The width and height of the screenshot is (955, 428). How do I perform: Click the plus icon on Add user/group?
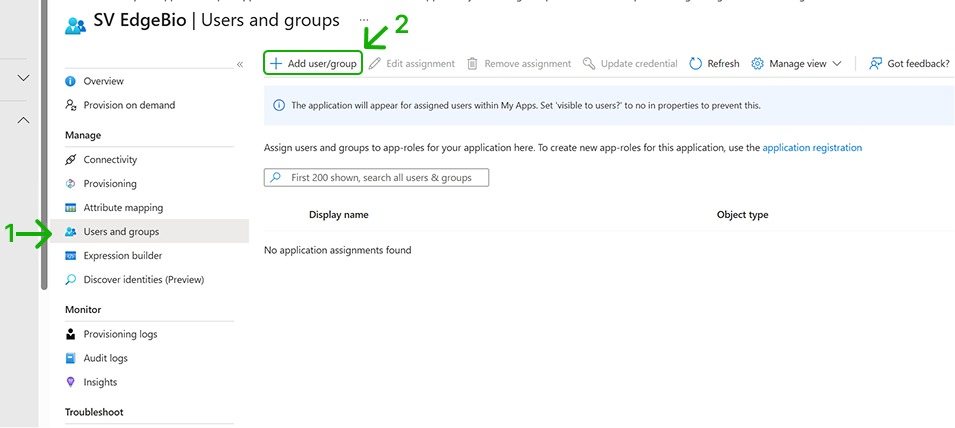pyautogui.click(x=276, y=63)
